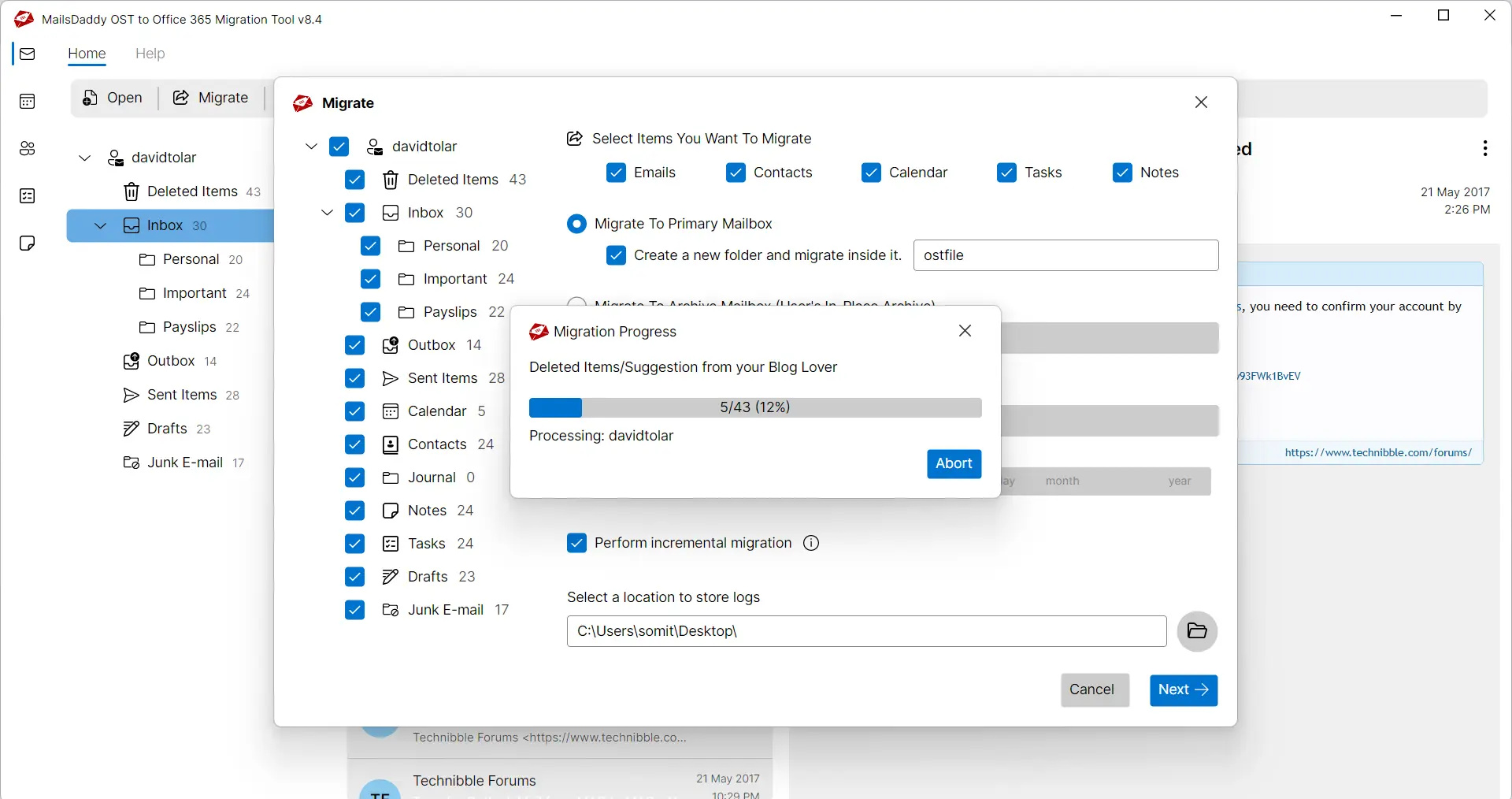Click the Junk E-mail icon in the left folder tree
Viewport: 1512px width, 799px height.
[131, 463]
